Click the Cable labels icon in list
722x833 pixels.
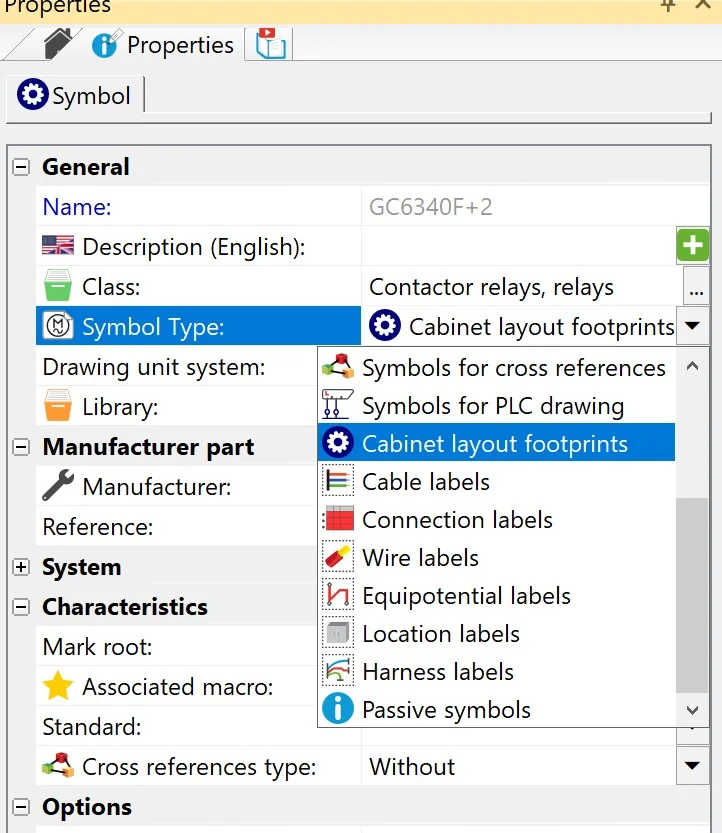point(338,482)
